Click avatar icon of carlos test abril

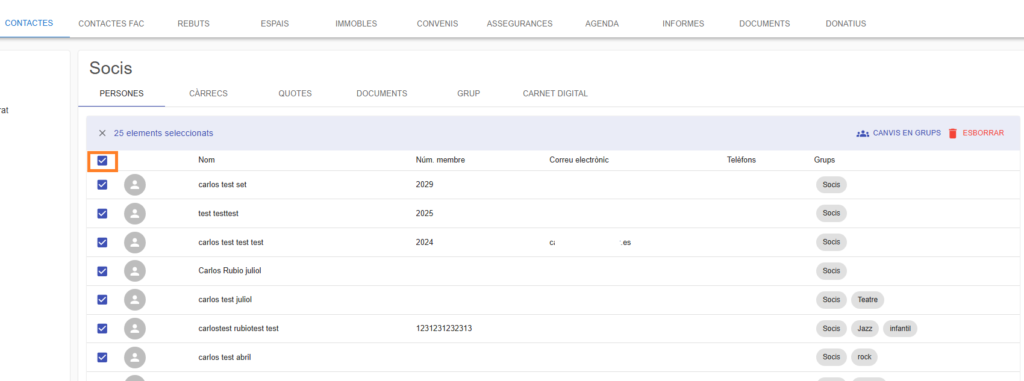pos(135,357)
